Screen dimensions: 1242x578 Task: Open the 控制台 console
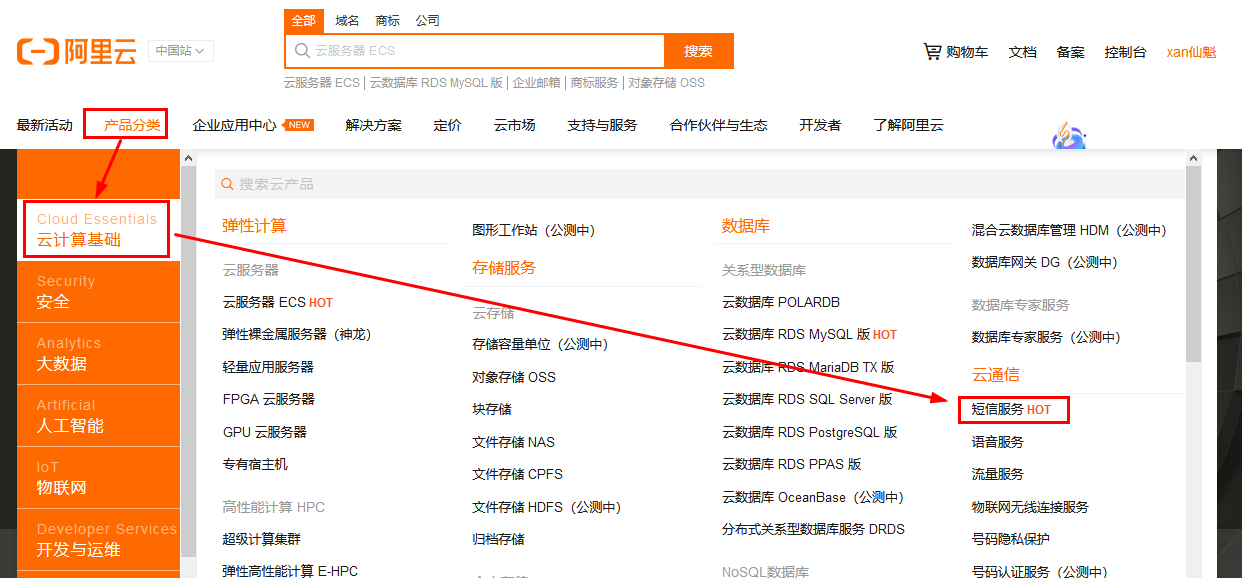(x=1125, y=51)
